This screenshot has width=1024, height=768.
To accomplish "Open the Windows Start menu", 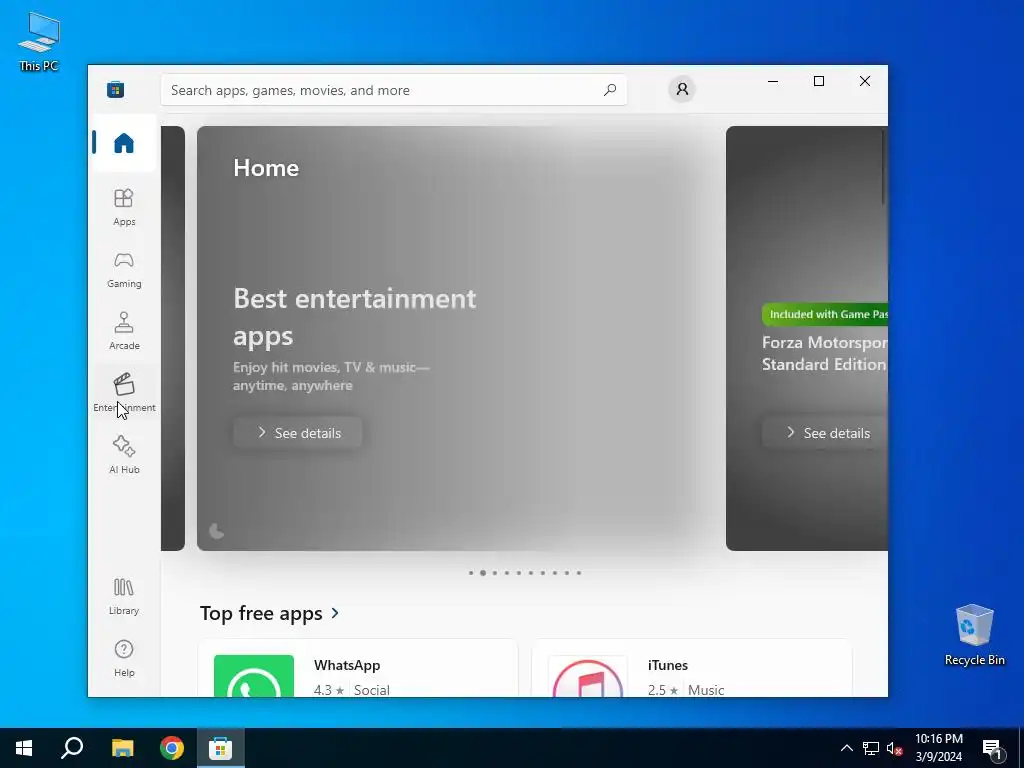I will pyautogui.click(x=24, y=748).
